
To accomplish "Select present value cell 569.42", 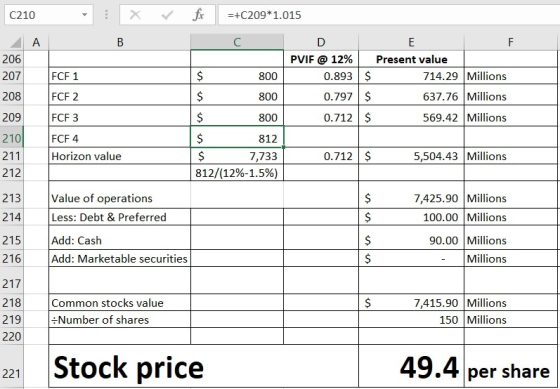I will (411, 117).
